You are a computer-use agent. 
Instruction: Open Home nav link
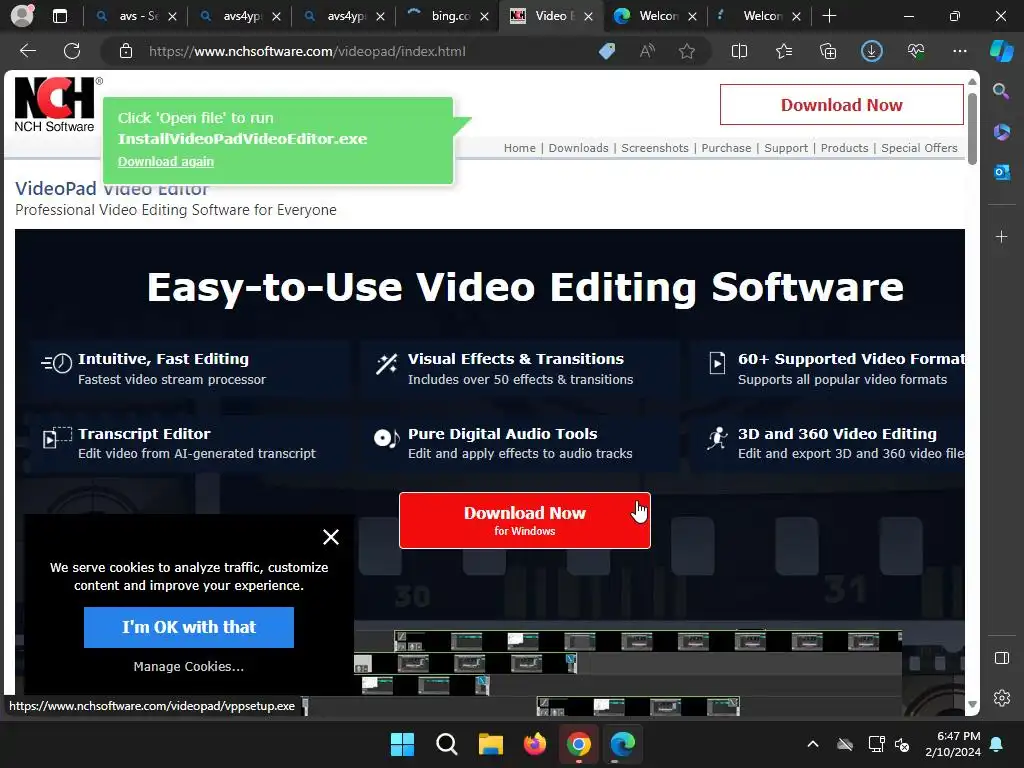[x=520, y=148]
